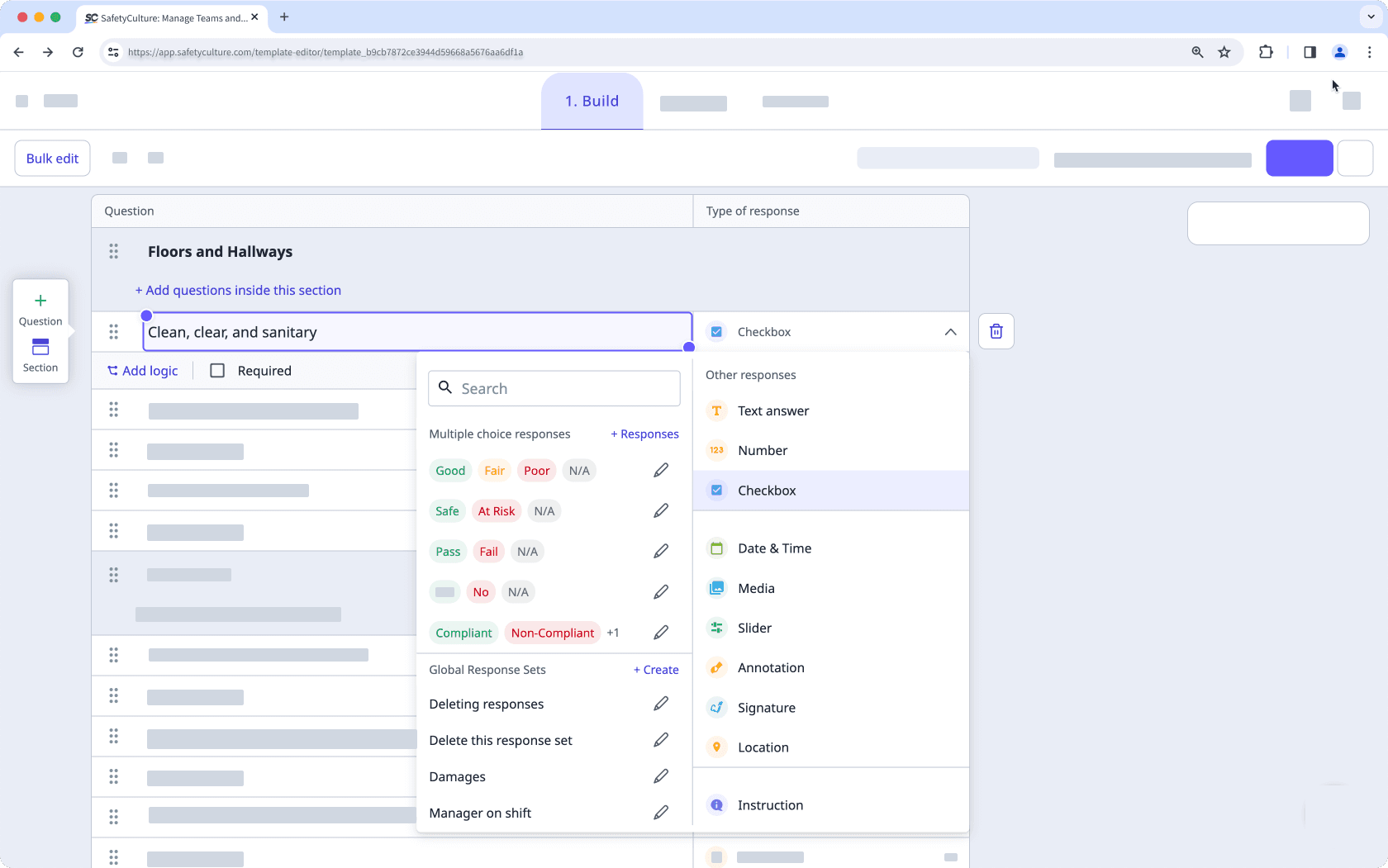Edit the Damages global response set
Viewport: 1388px width, 868px height.
pos(660,776)
